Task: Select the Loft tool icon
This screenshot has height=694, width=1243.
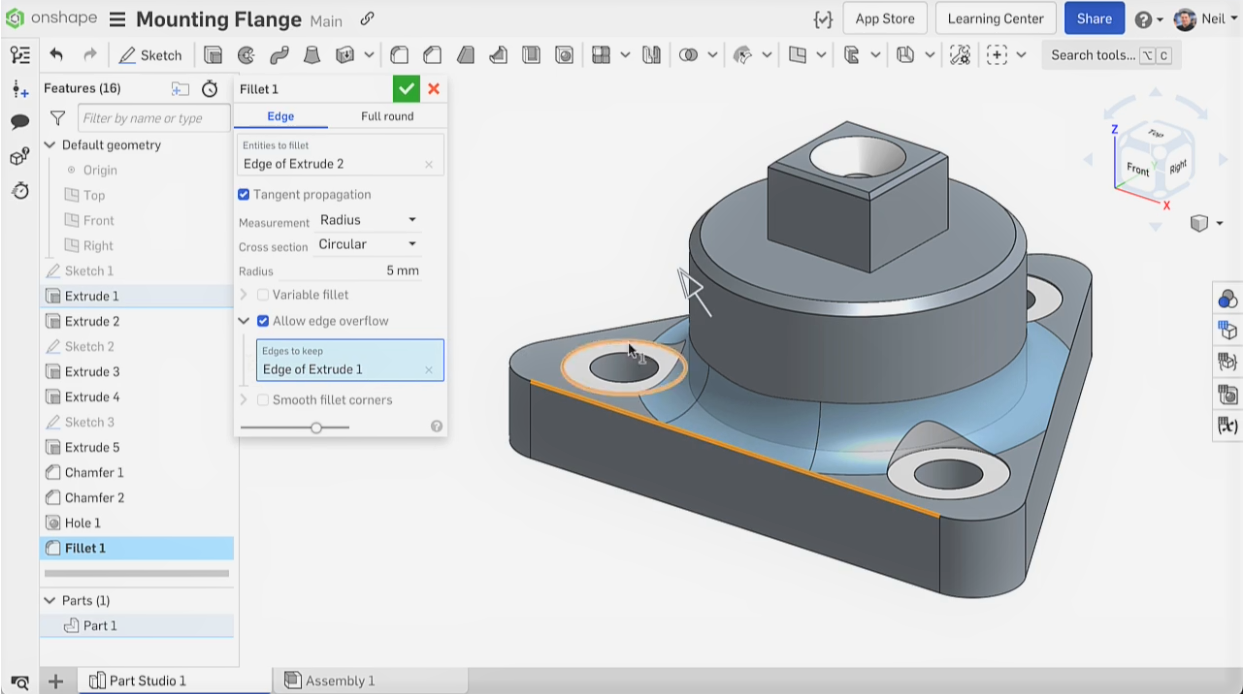Action: point(312,55)
